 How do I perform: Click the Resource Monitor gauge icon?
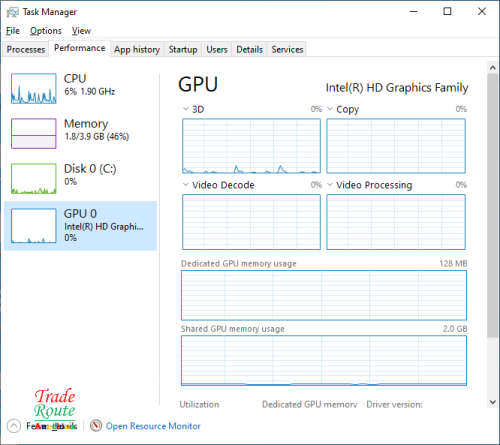click(x=96, y=426)
